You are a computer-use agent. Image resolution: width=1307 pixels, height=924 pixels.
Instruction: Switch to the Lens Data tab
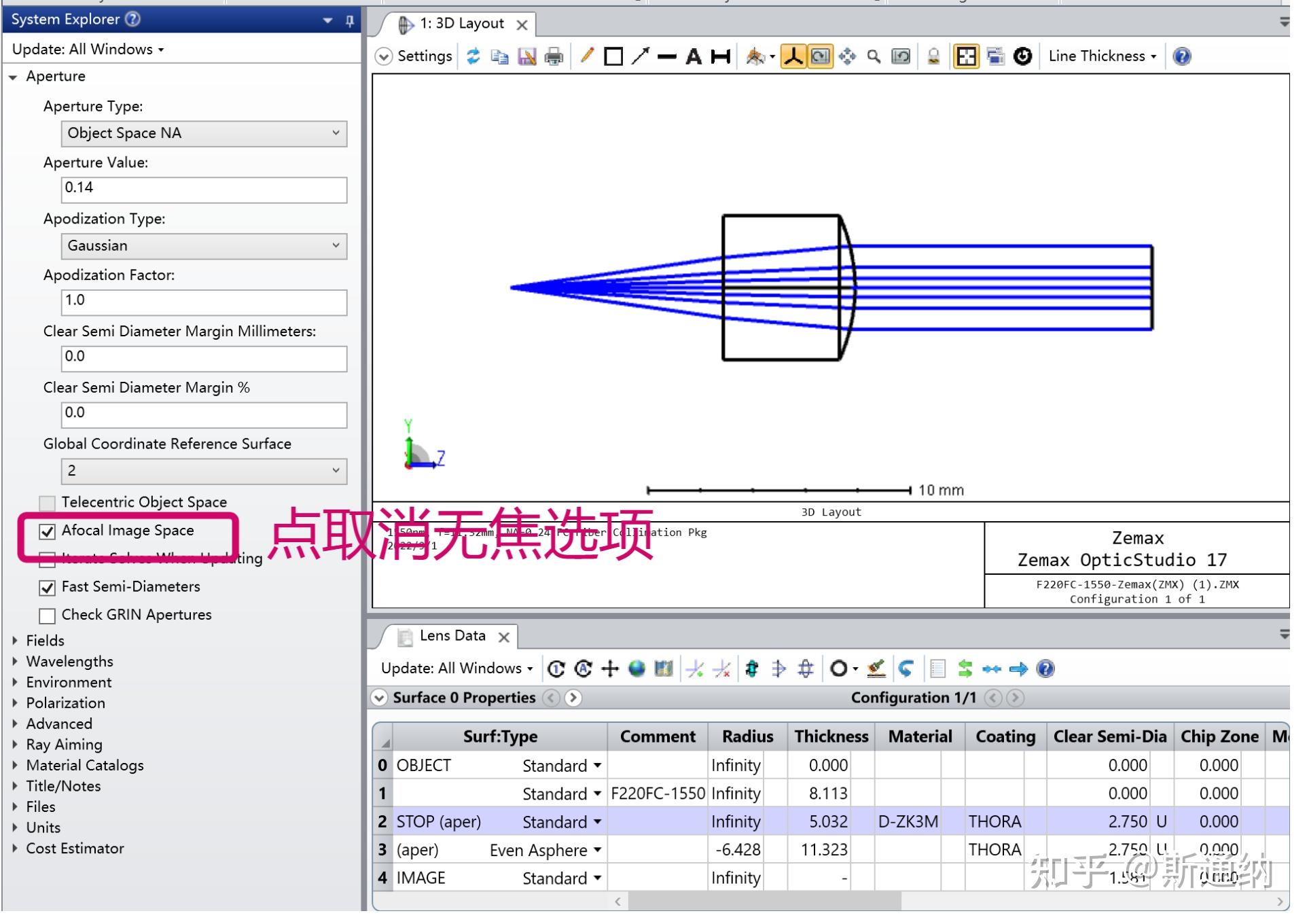(x=452, y=636)
